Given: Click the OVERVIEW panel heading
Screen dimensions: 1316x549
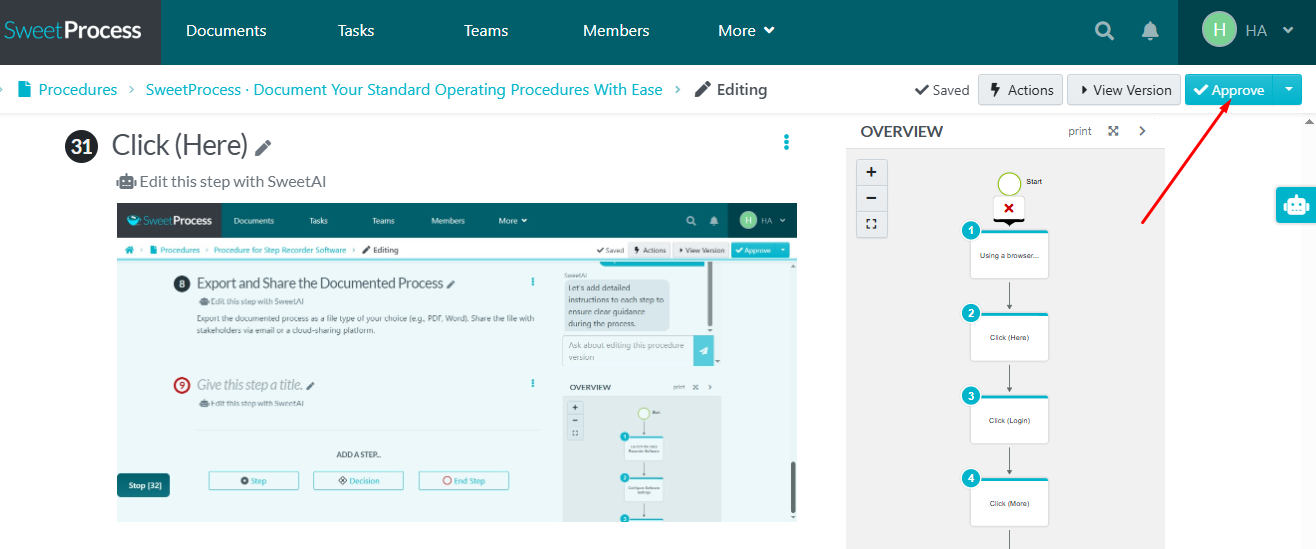Looking at the screenshot, I should 901,131.
